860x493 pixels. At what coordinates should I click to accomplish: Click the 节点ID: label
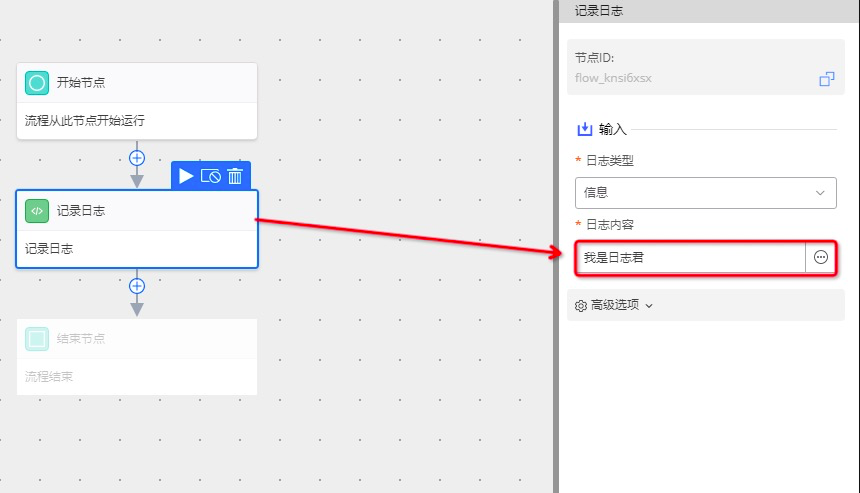(595, 57)
